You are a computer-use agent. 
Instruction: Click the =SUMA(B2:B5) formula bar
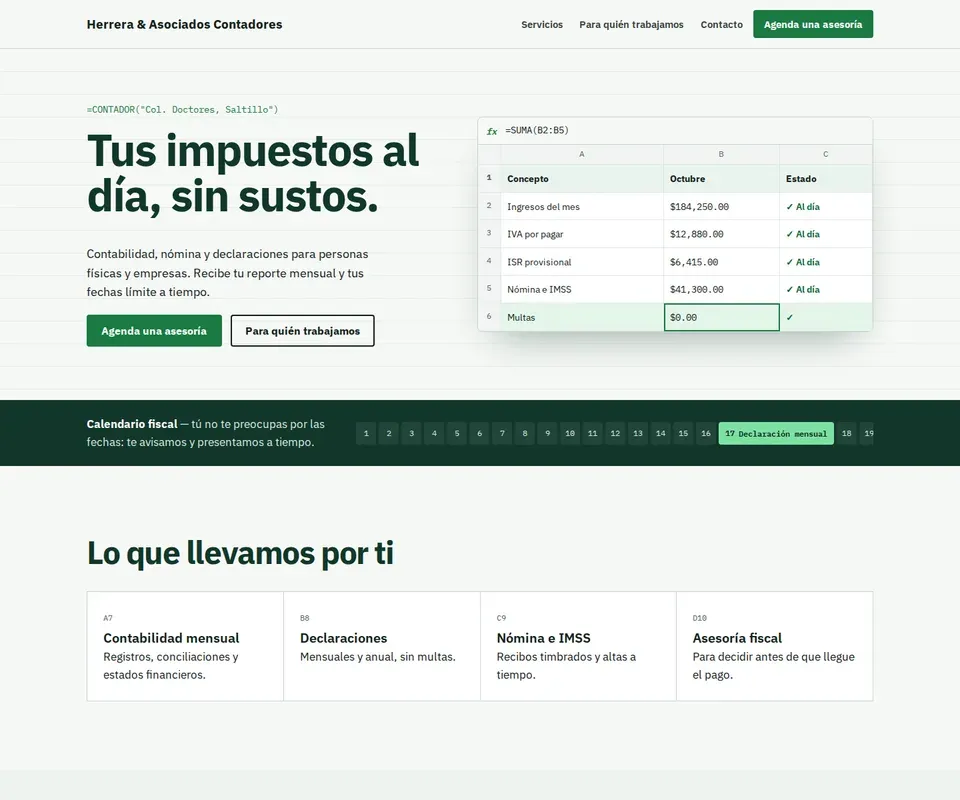coord(675,130)
